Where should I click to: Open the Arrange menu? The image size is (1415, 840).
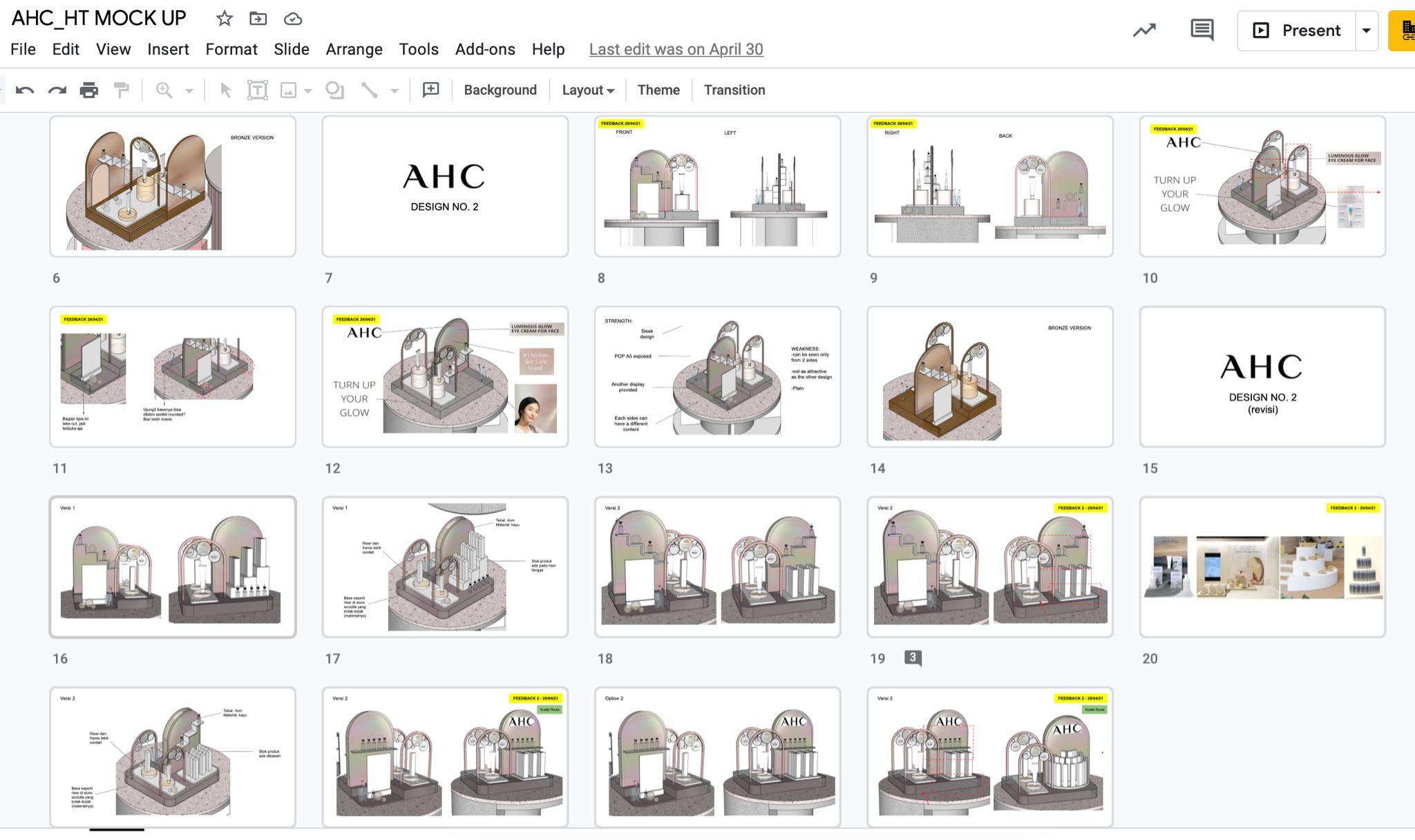pyautogui.click(x=354, y=49)
